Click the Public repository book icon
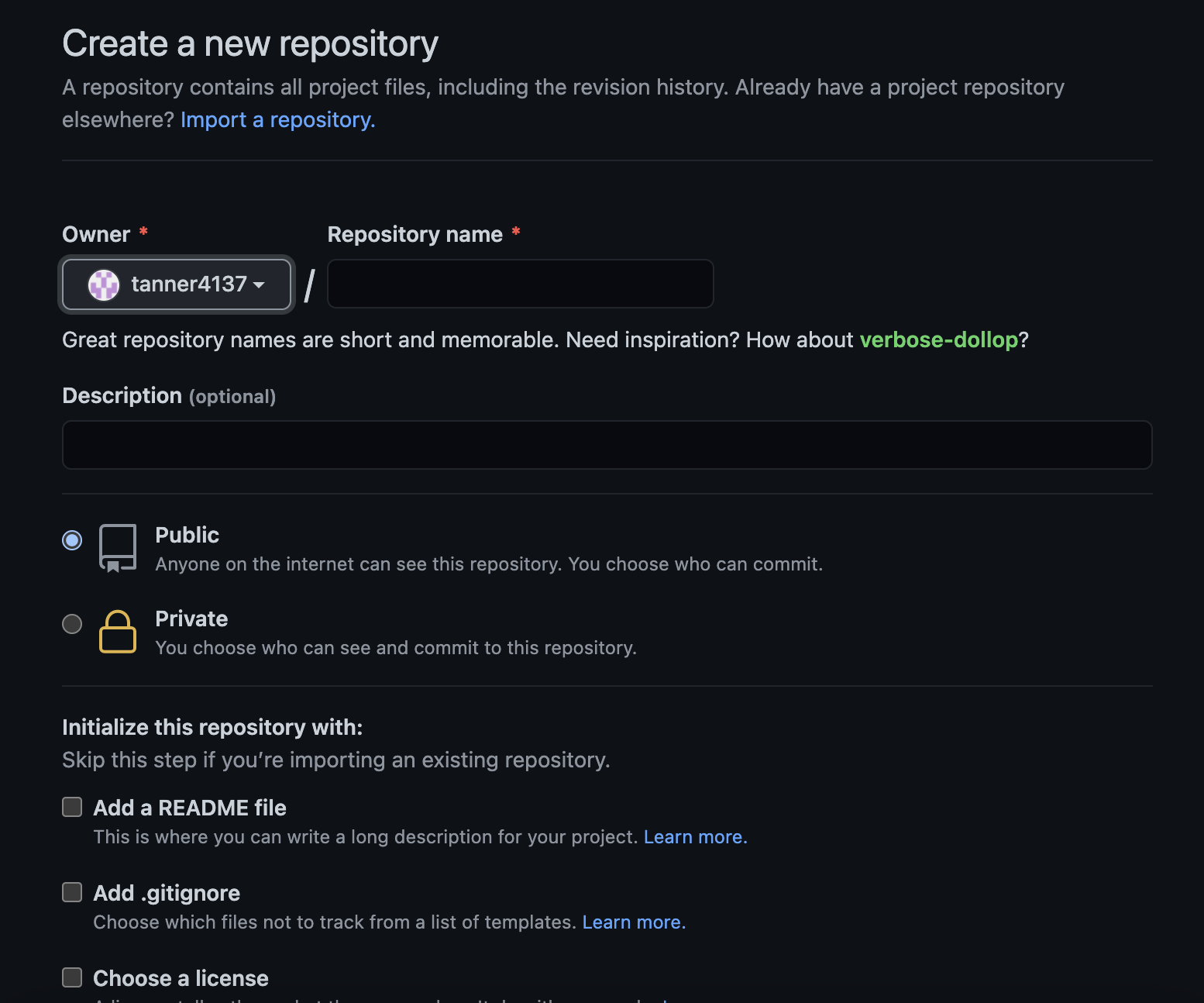 118,548
